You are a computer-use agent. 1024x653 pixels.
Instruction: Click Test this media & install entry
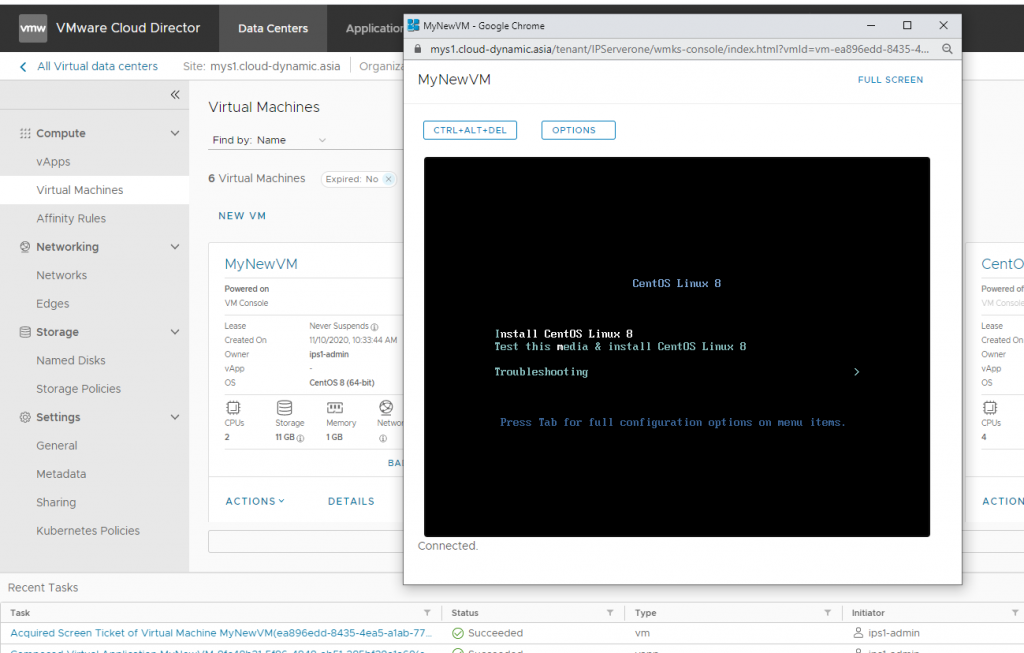pyautogui.click(x=620, y=347)
